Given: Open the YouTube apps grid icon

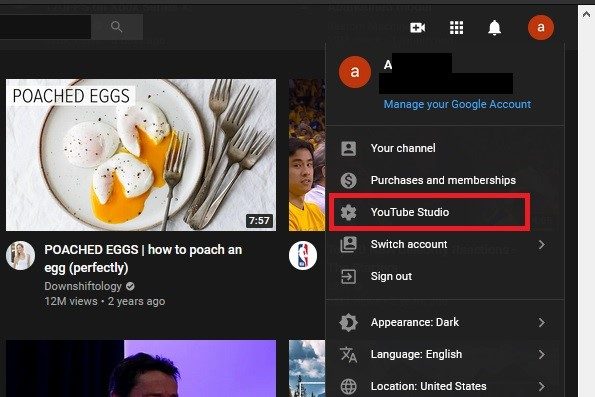Looking at the screenshot, I should point(456,27).
